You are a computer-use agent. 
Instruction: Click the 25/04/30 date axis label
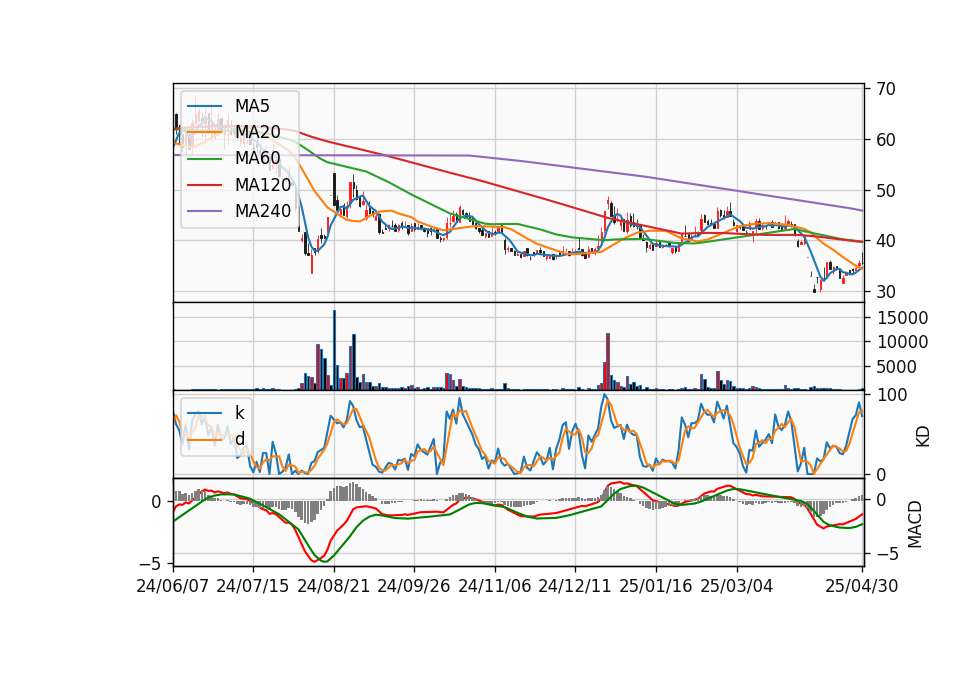862,586
